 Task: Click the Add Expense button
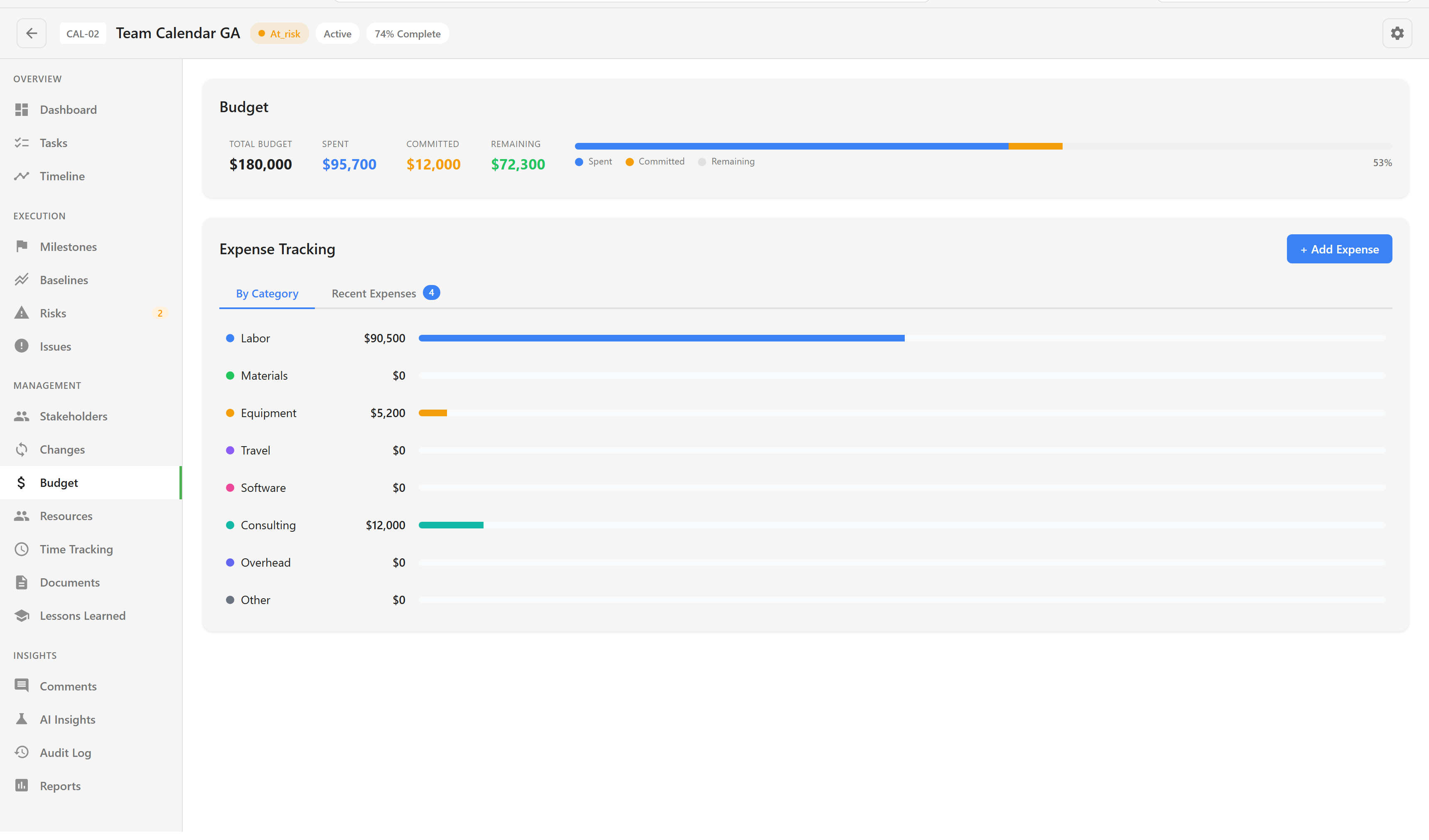tap(1339, 250)
